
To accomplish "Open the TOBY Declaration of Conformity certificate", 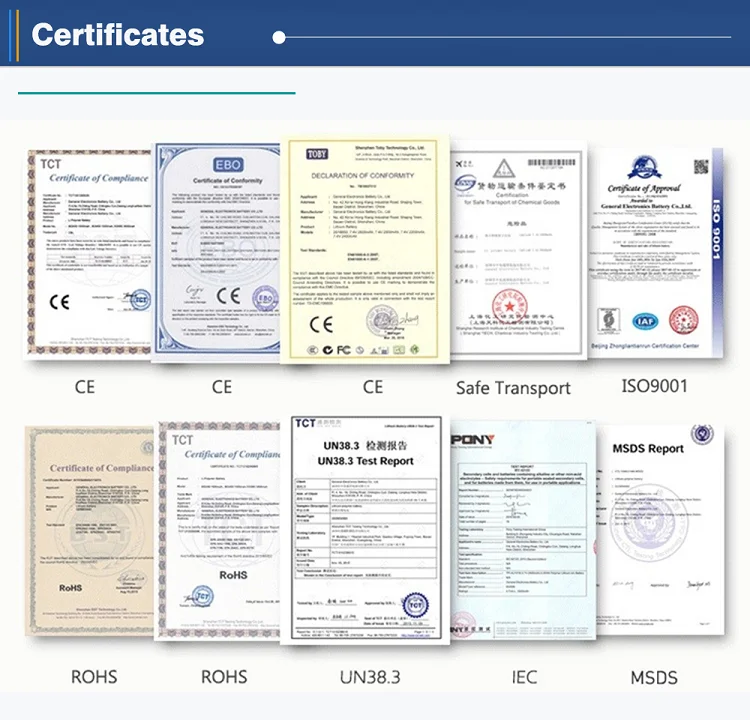I will point(364,249).
